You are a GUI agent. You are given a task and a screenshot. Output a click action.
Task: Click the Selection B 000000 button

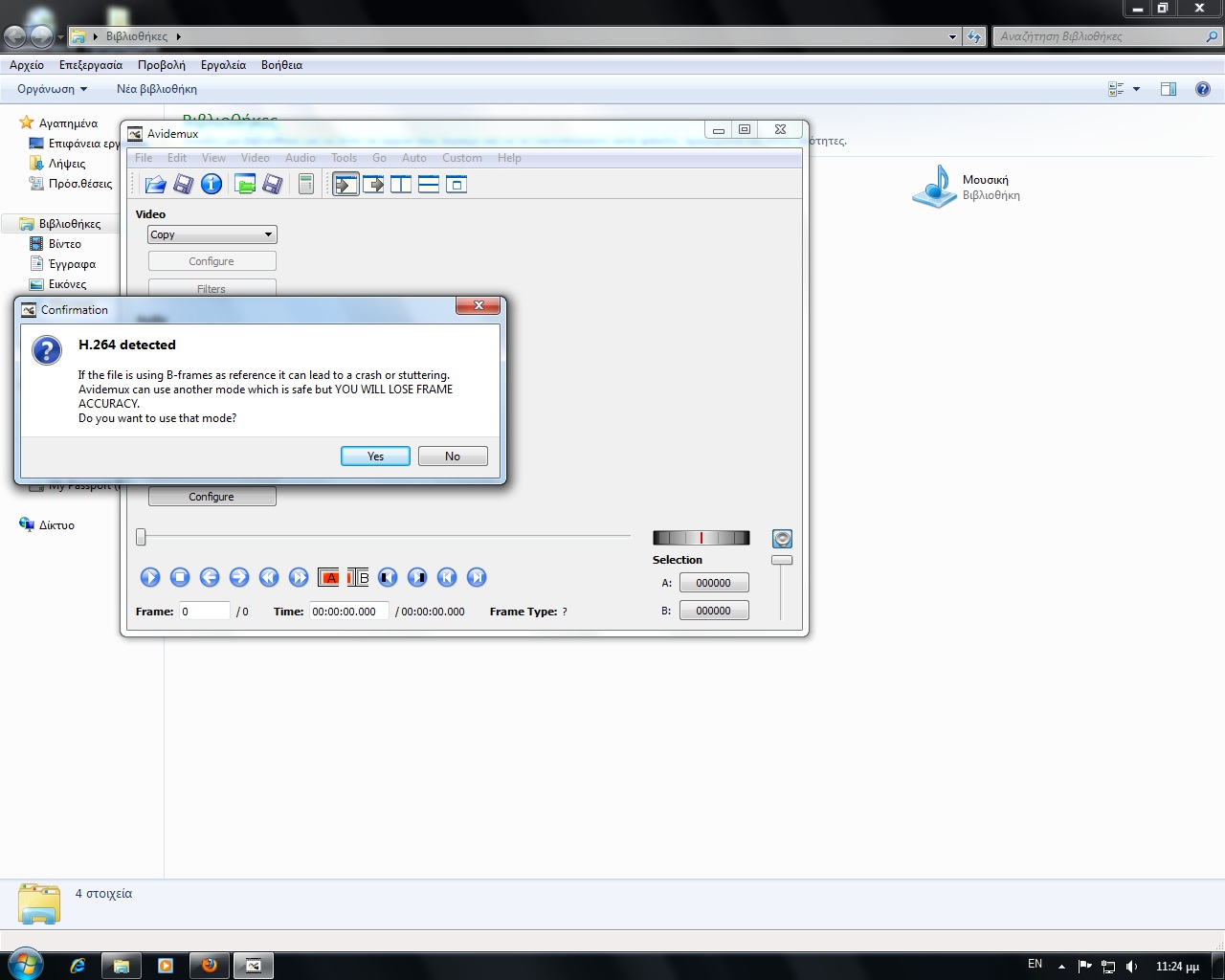(714, 611)
